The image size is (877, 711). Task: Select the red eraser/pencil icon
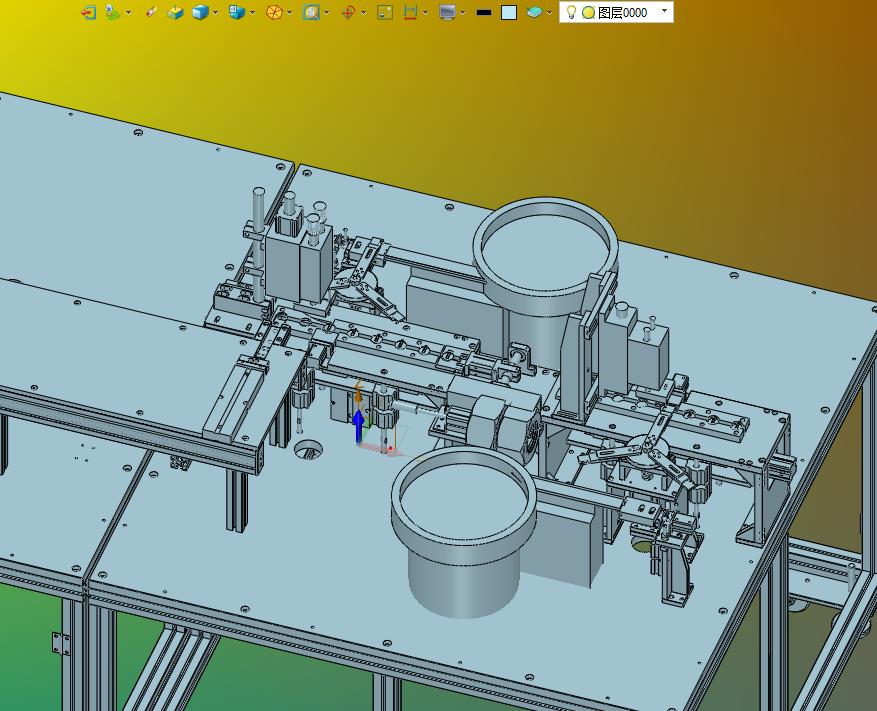coord(151,12)
